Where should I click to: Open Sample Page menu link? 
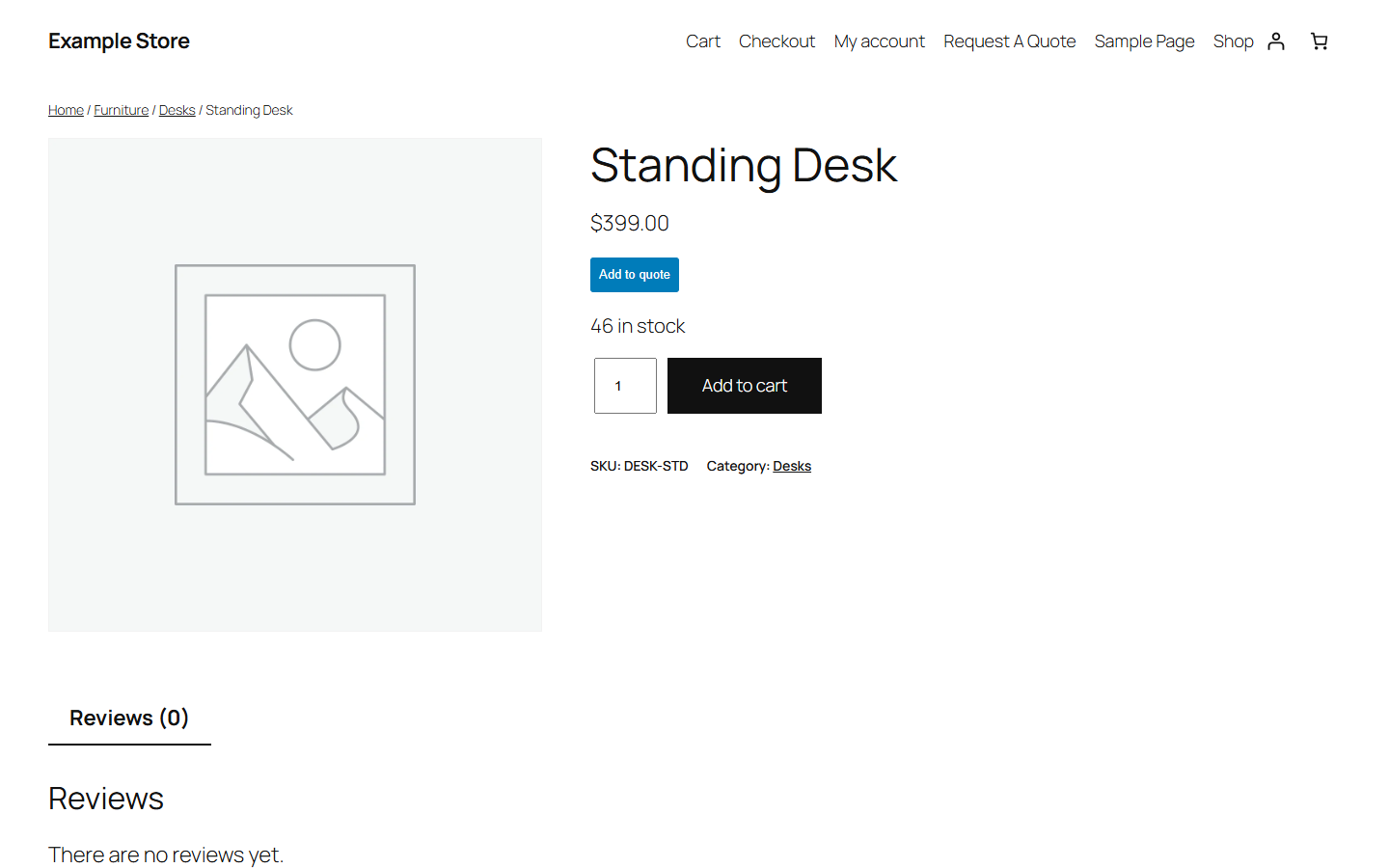pos(1144,41)
